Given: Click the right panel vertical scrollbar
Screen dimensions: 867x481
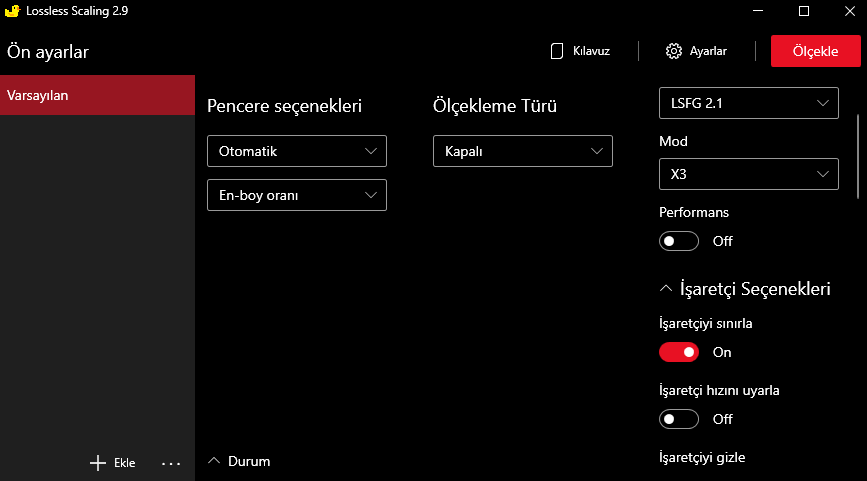Looking at the screenshot, I should point(858,156).
